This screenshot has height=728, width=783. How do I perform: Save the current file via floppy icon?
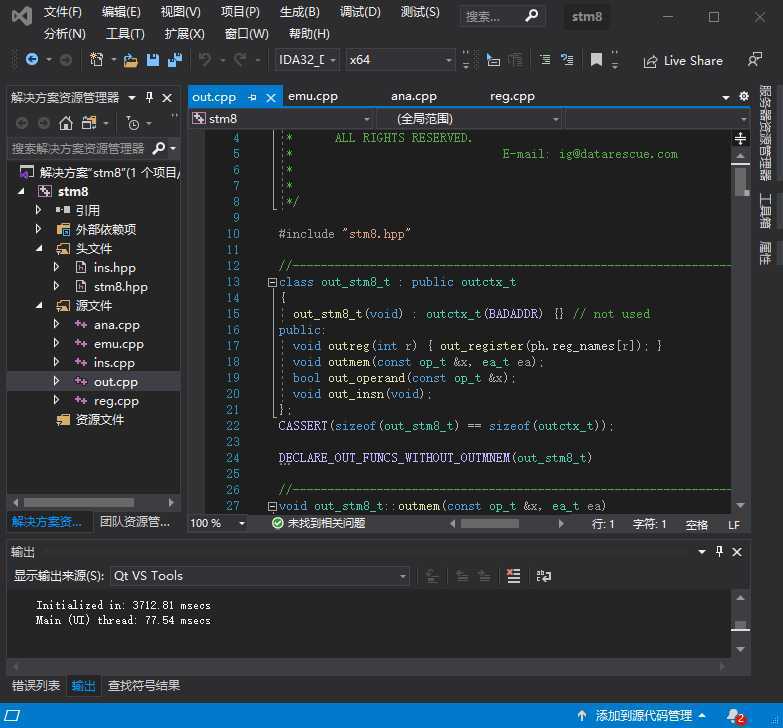(153, 60)
